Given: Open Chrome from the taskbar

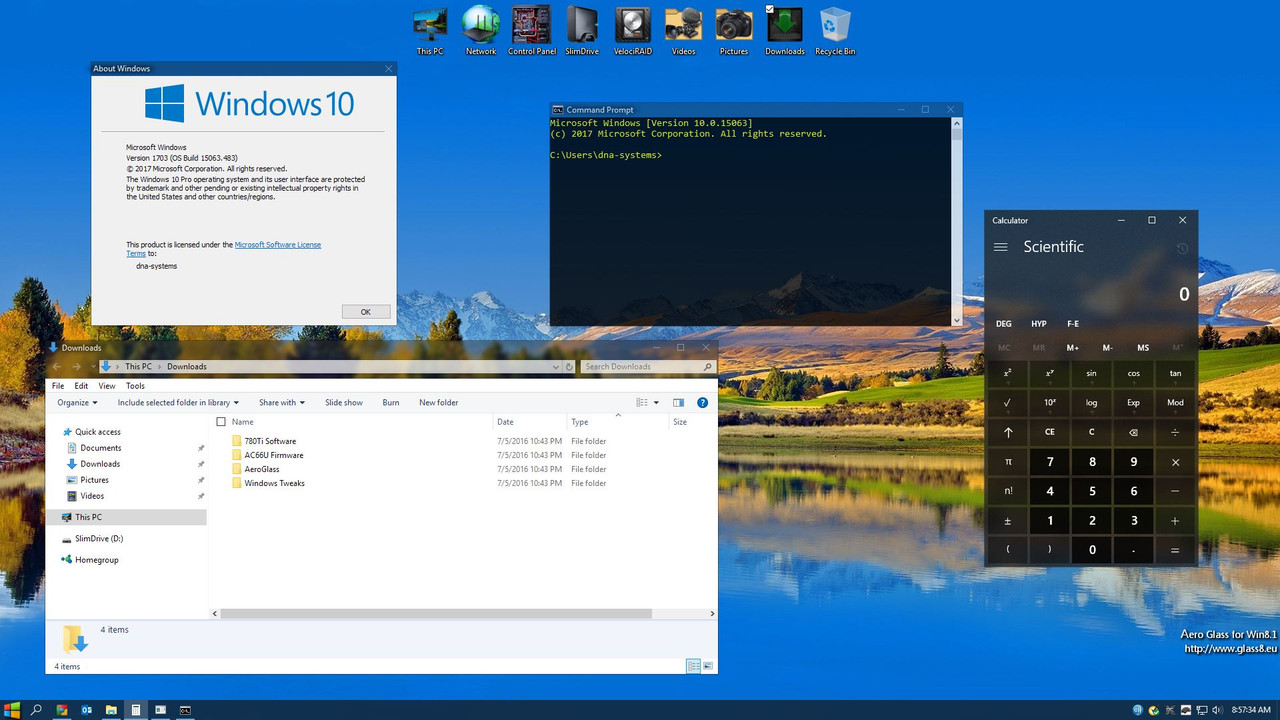Looking at the screenshot, I should (61, 710).
